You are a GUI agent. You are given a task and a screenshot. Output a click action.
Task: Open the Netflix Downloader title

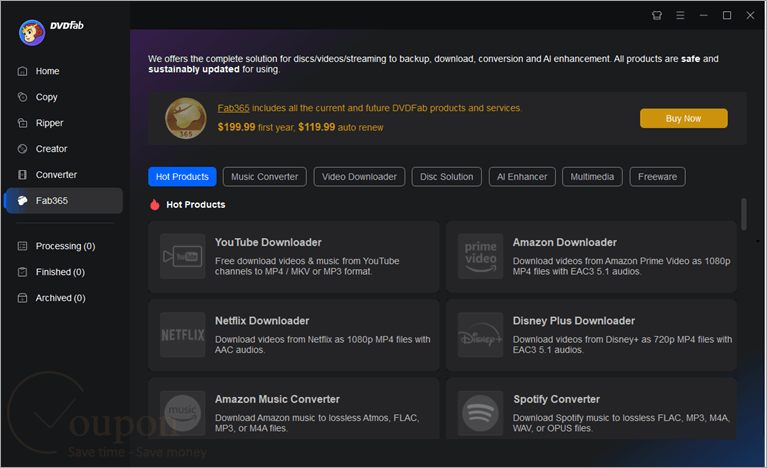(262, 321)
